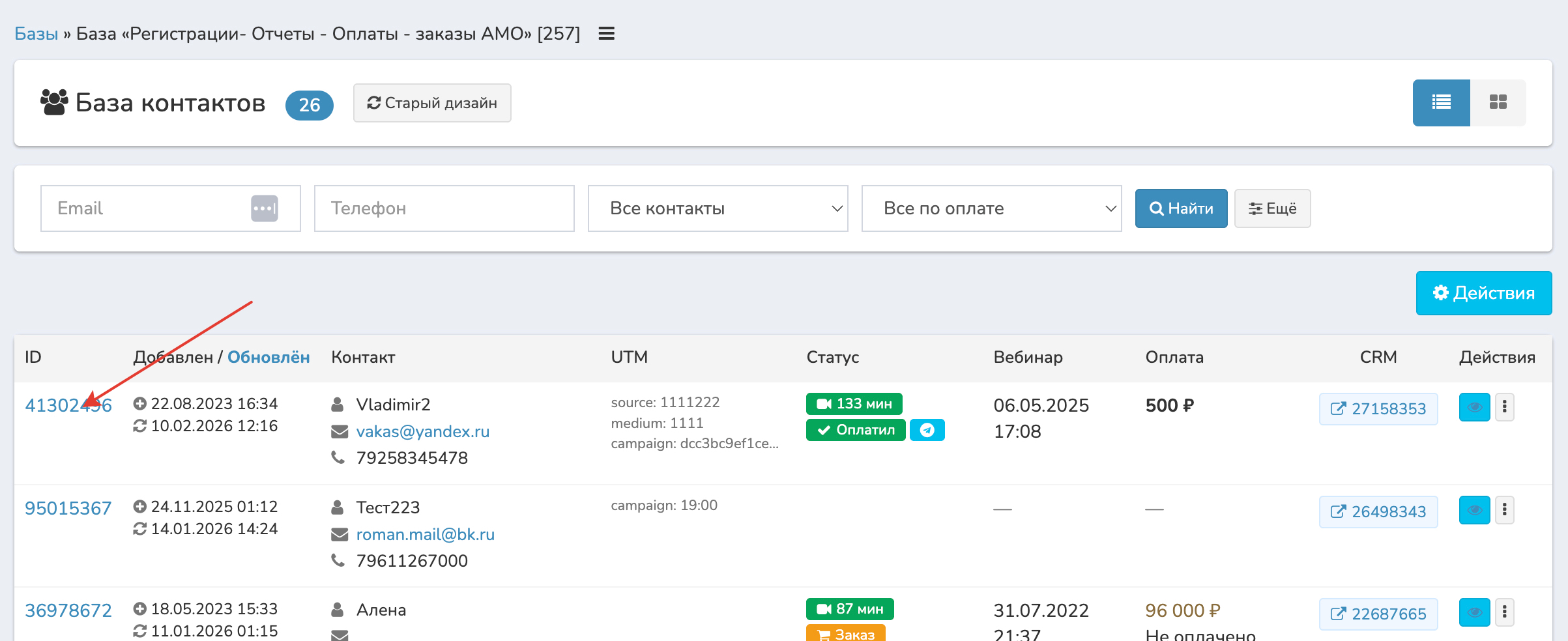Focus the 'Телефон' input field
The height and width of the screenshot is (641, 1568).
click(x=444, y=208)
